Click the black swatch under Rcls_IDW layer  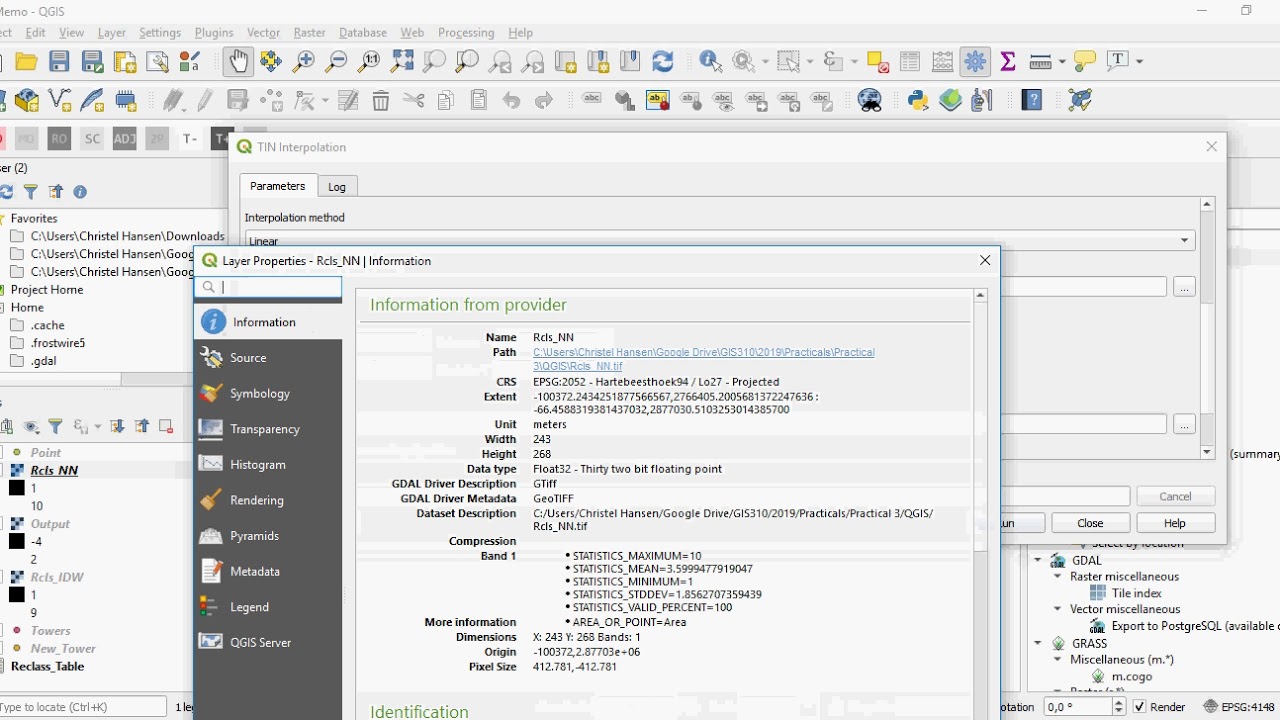(x=17, y=595)
